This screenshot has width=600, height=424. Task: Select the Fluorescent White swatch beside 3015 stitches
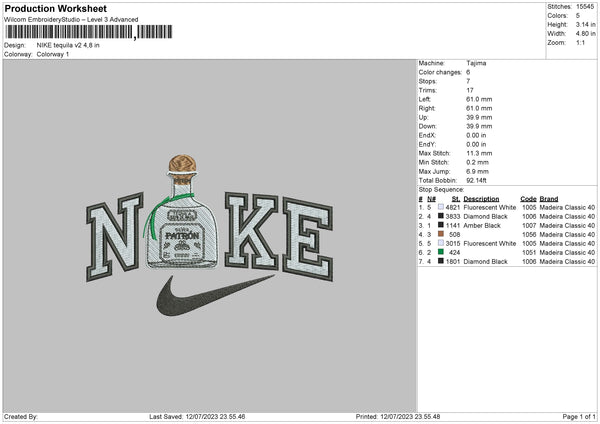(x=441, y=243)
